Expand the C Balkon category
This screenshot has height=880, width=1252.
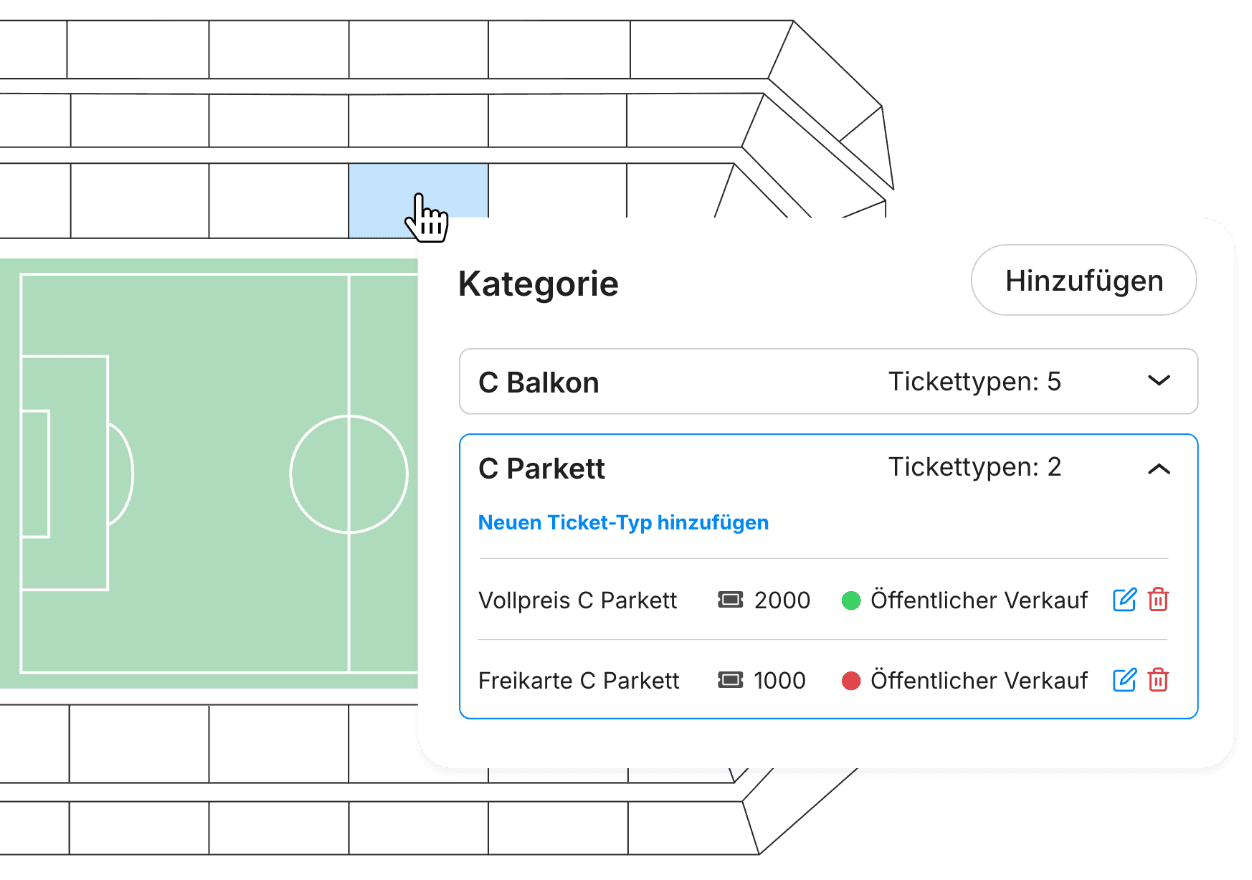coord(1158,381)
